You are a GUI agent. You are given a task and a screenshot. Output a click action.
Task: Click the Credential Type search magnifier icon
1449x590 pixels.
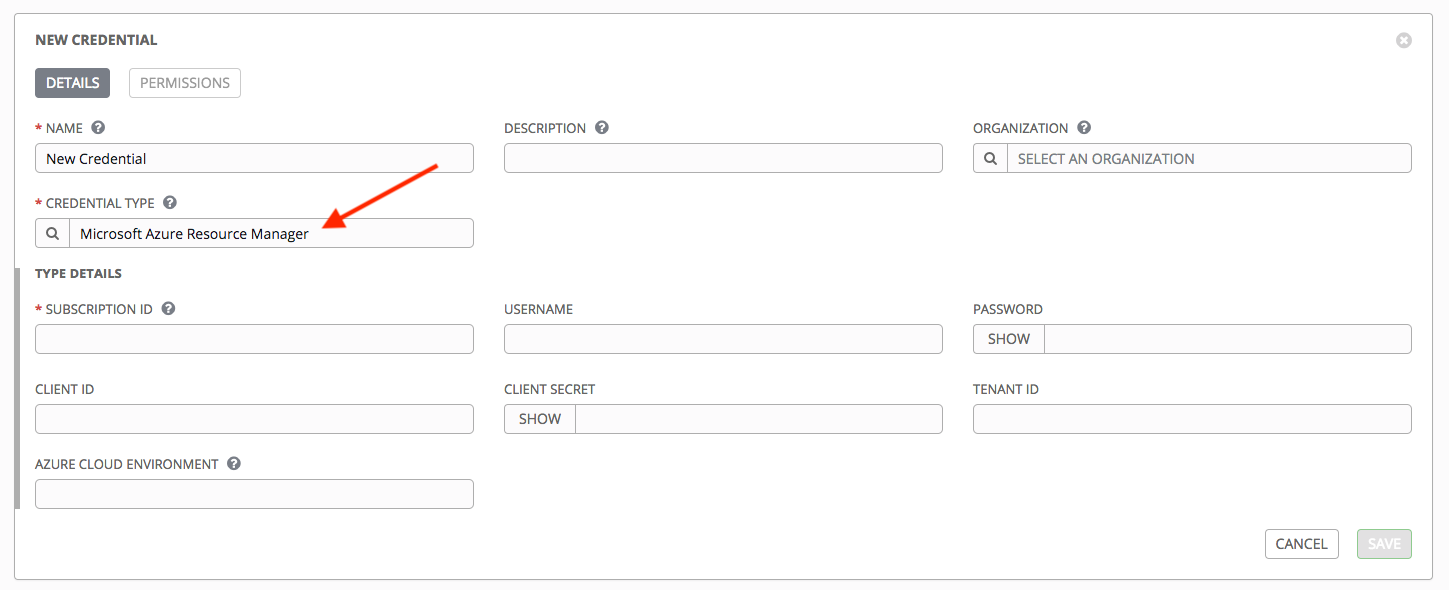(x=52, y=233)
